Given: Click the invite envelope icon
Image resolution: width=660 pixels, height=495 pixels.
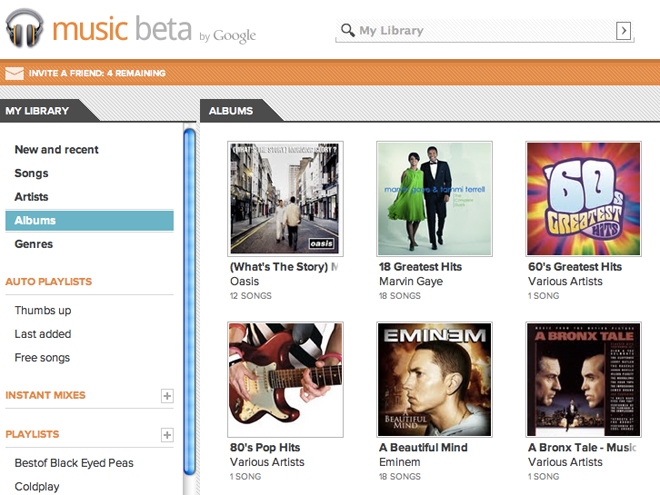Looking at the screenshot, I should tap(14, 73).
